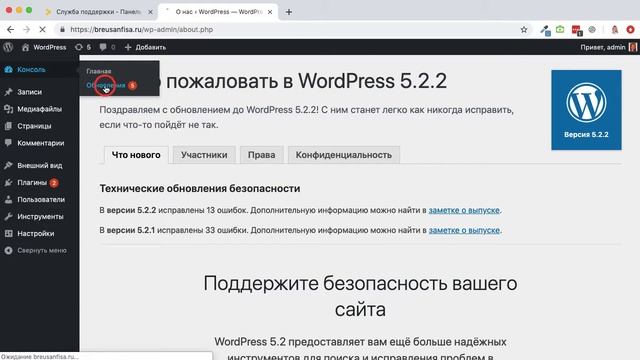This screenshot has width=640, height=360.
Task: Select the Главная submenu item
Action: pos(99,71)
